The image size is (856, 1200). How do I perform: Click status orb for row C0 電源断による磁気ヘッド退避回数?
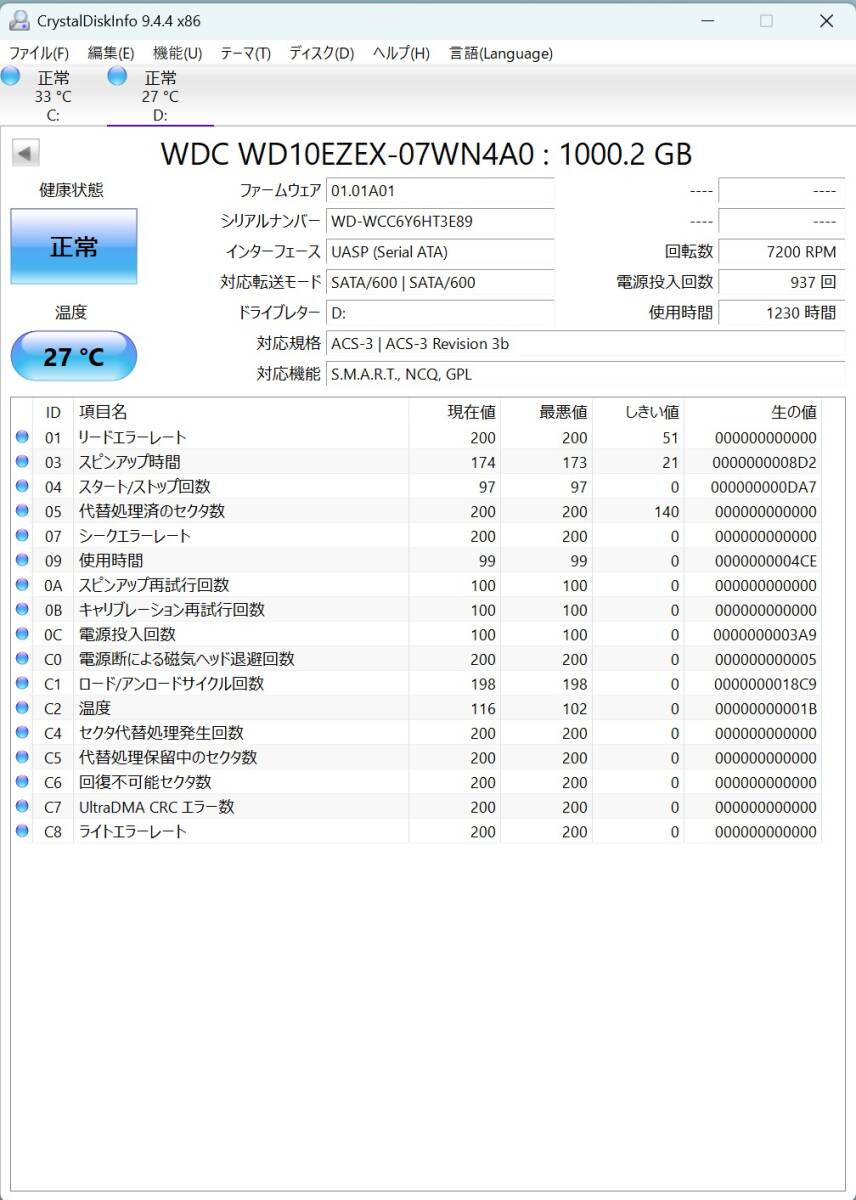tap(22, 659)
